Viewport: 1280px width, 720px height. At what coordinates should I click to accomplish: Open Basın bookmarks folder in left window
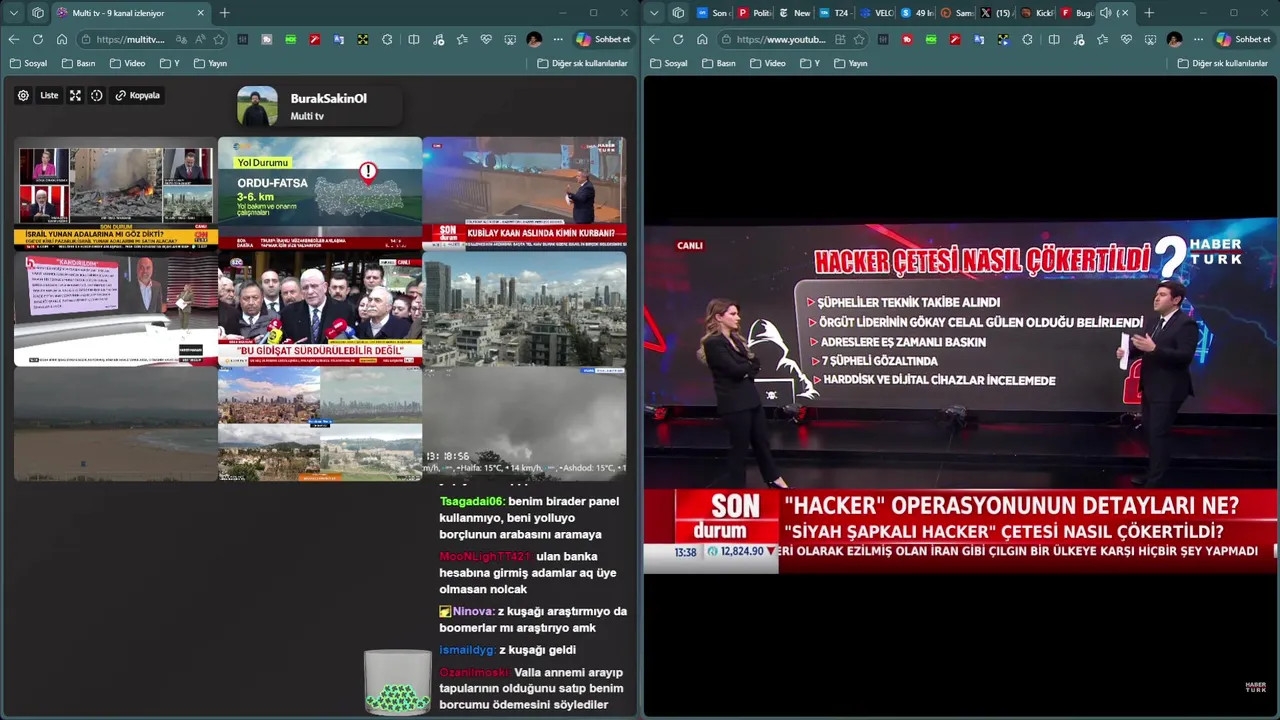(x=78, y=63)
